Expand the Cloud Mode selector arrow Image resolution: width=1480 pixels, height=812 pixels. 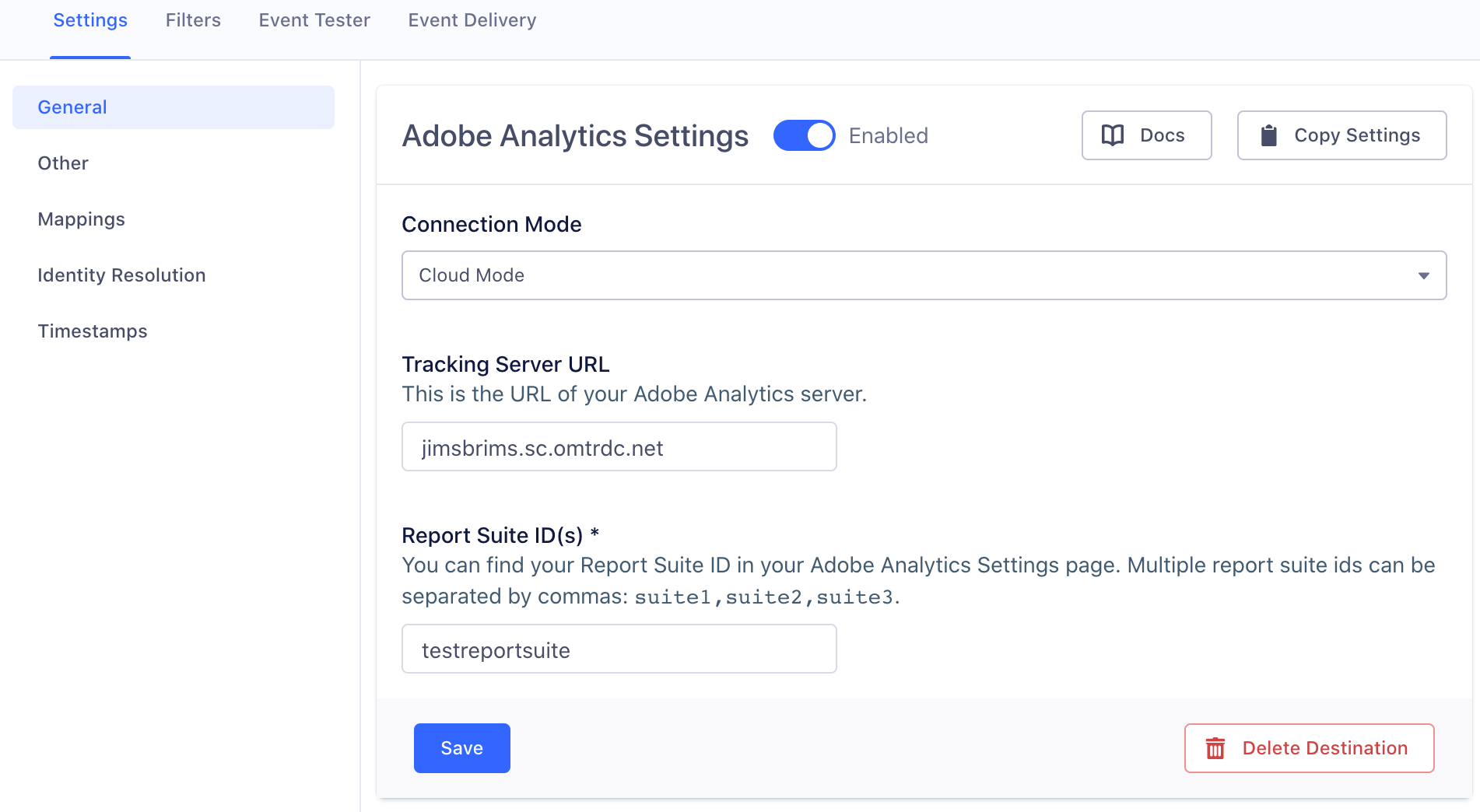(1424, 275)
